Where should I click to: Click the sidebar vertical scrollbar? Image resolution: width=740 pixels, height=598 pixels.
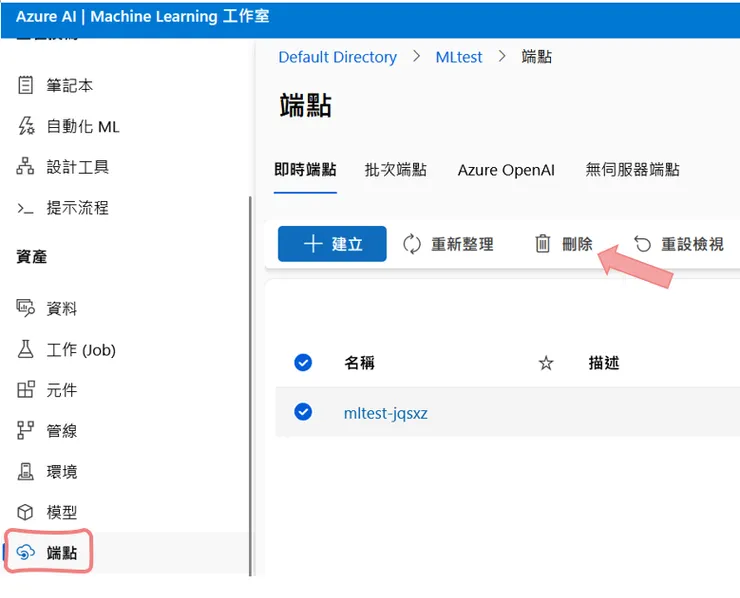[250, 386]
